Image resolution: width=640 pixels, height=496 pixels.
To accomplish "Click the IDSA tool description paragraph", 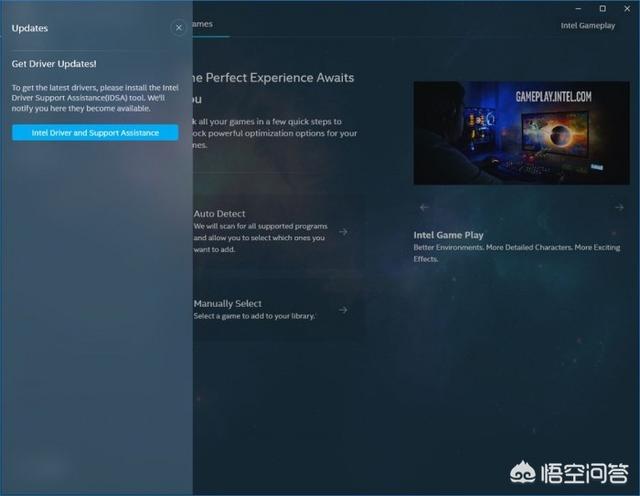I will coord(95,98).
